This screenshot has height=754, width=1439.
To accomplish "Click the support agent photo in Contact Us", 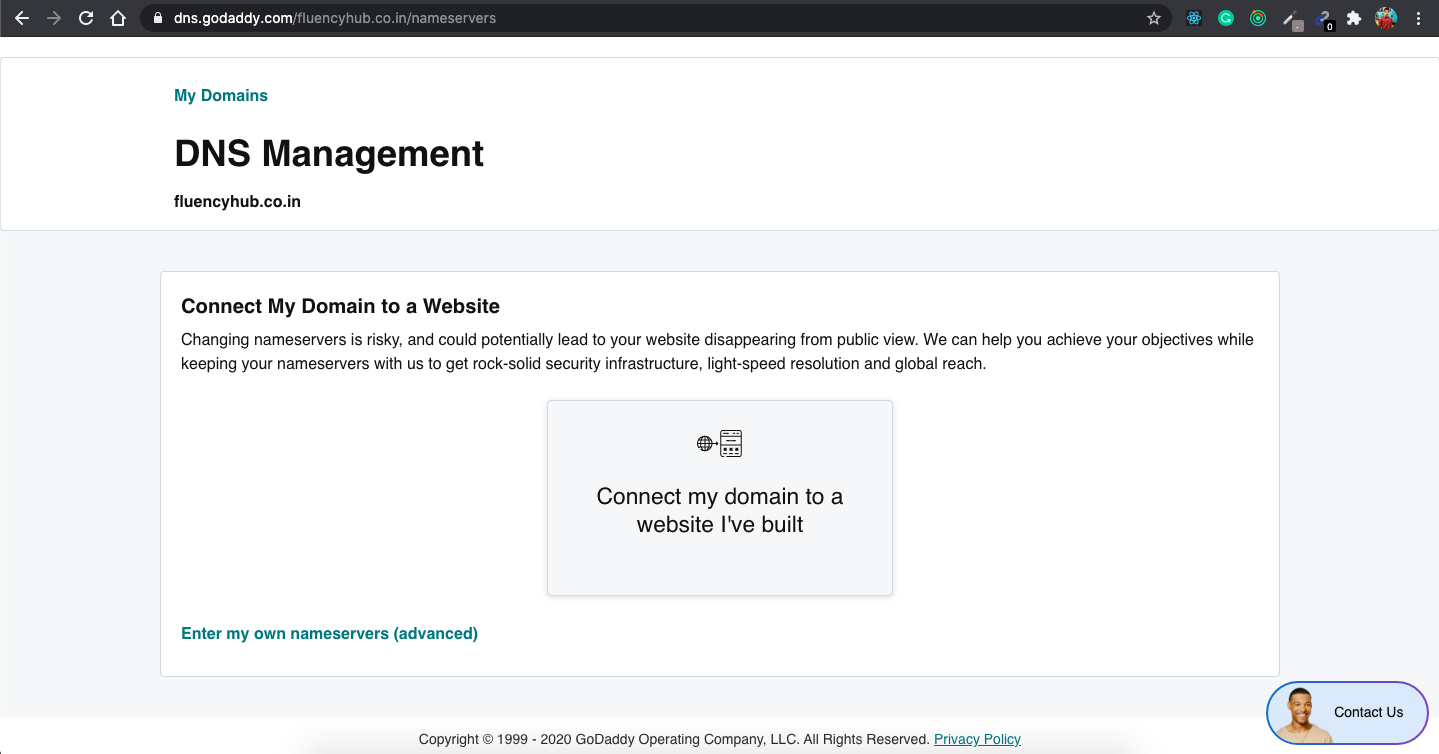I will click(1301, 715).
